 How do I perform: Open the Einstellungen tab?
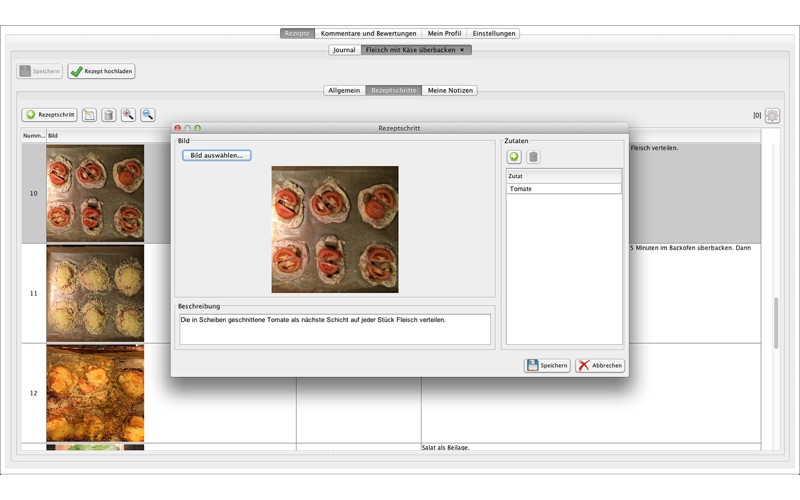coord(493,33)
